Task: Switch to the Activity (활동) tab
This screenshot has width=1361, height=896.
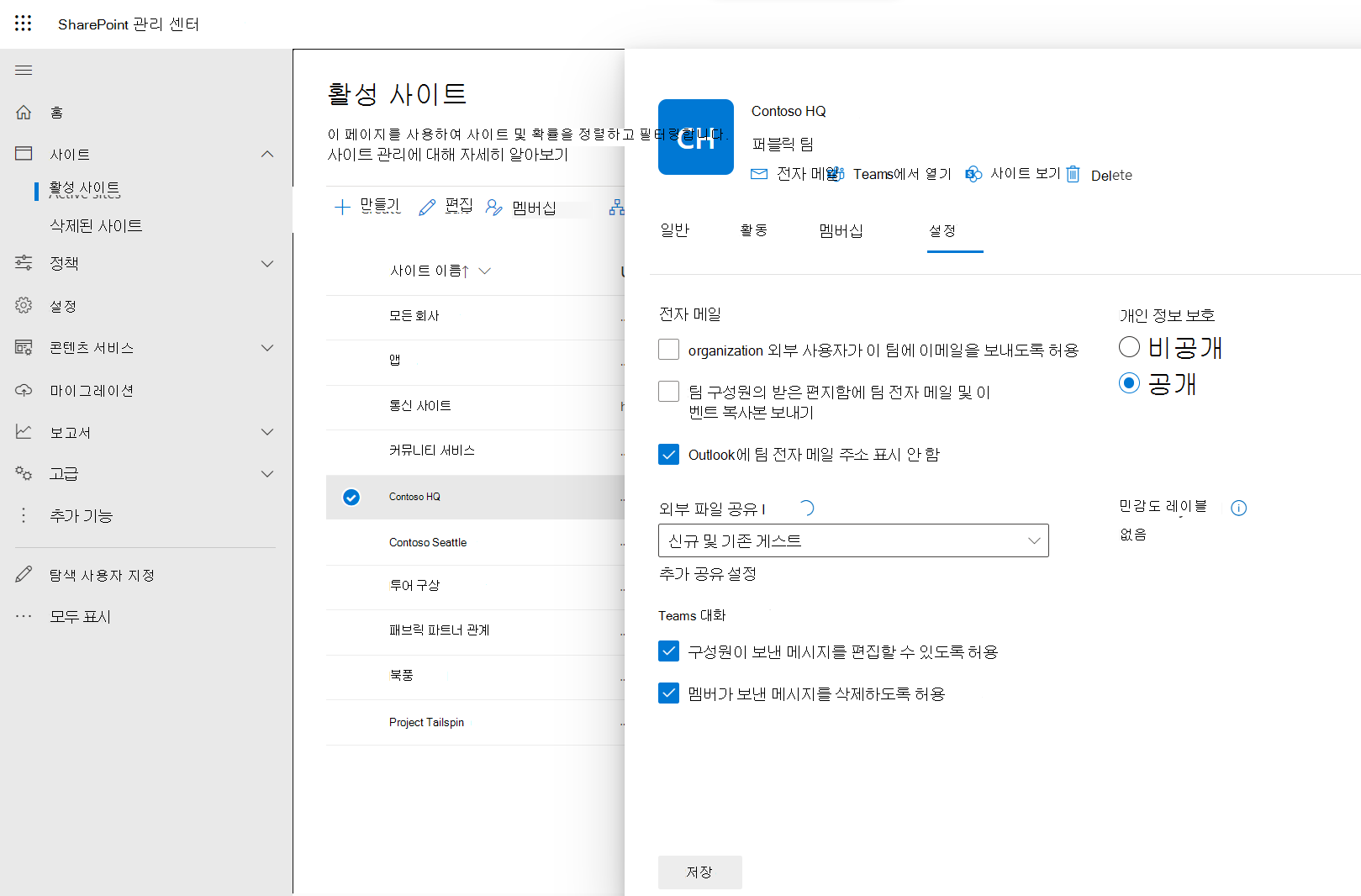Action: point(753,230)
